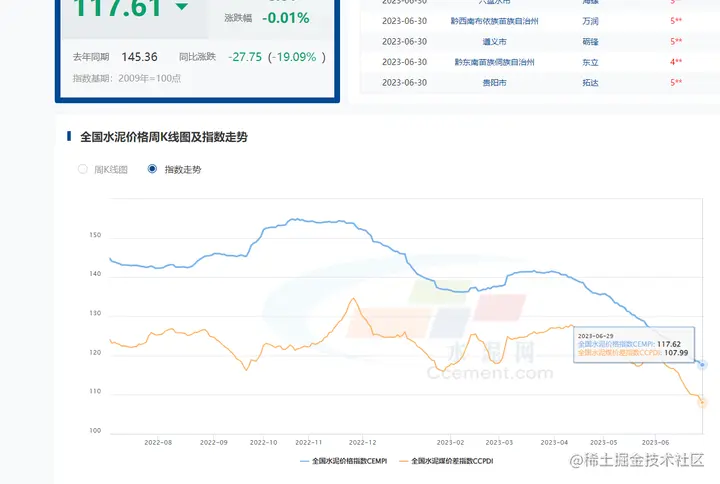720x484 pixels.
Task: Click the 117.61 index value
Action: (118, 8)
